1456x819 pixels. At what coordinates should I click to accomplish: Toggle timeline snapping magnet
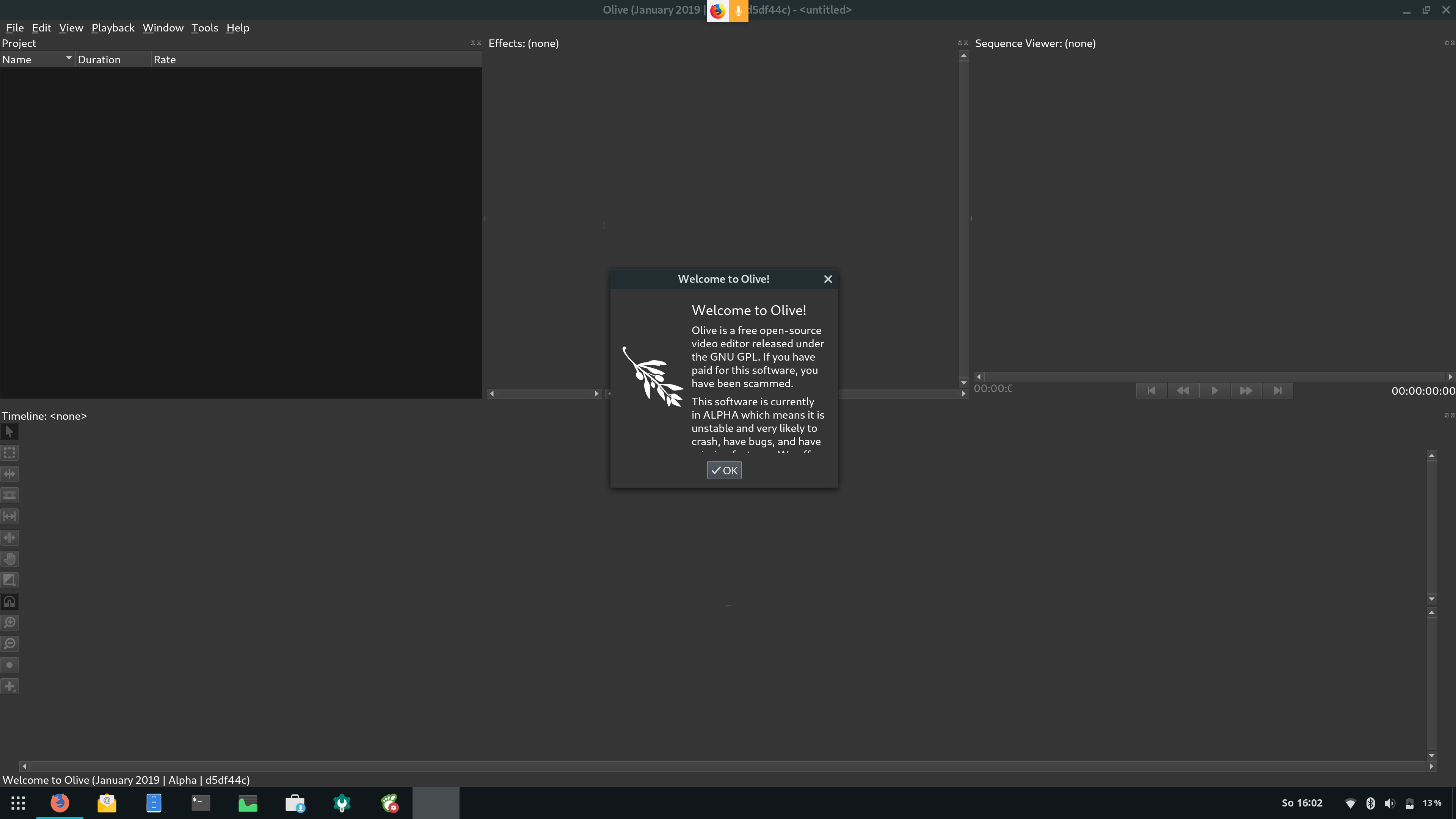(x=9, y=601)
